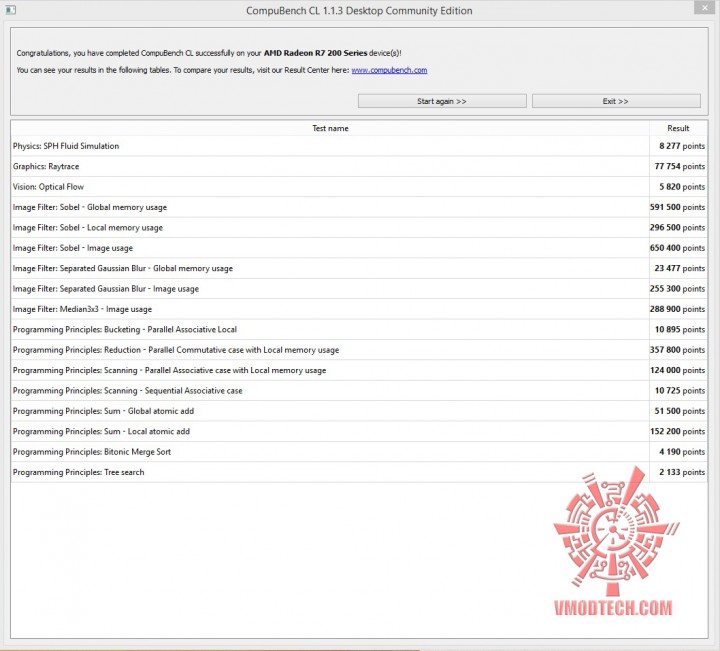Open the www.compubench.com link
This screenshot has width=720, height=651.
[x=389, y=70]
